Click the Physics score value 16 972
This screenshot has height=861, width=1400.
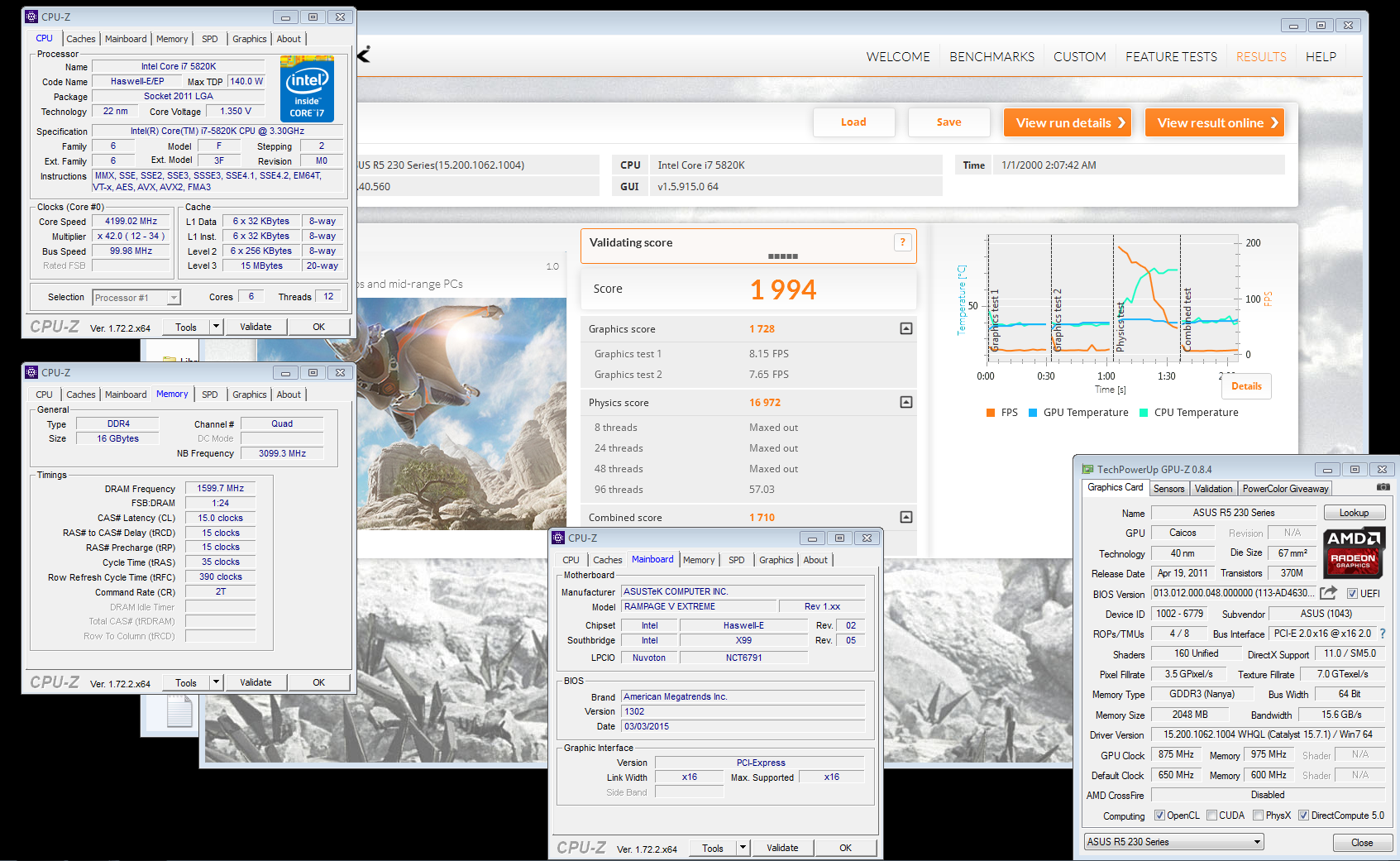(x=765, y=403)
